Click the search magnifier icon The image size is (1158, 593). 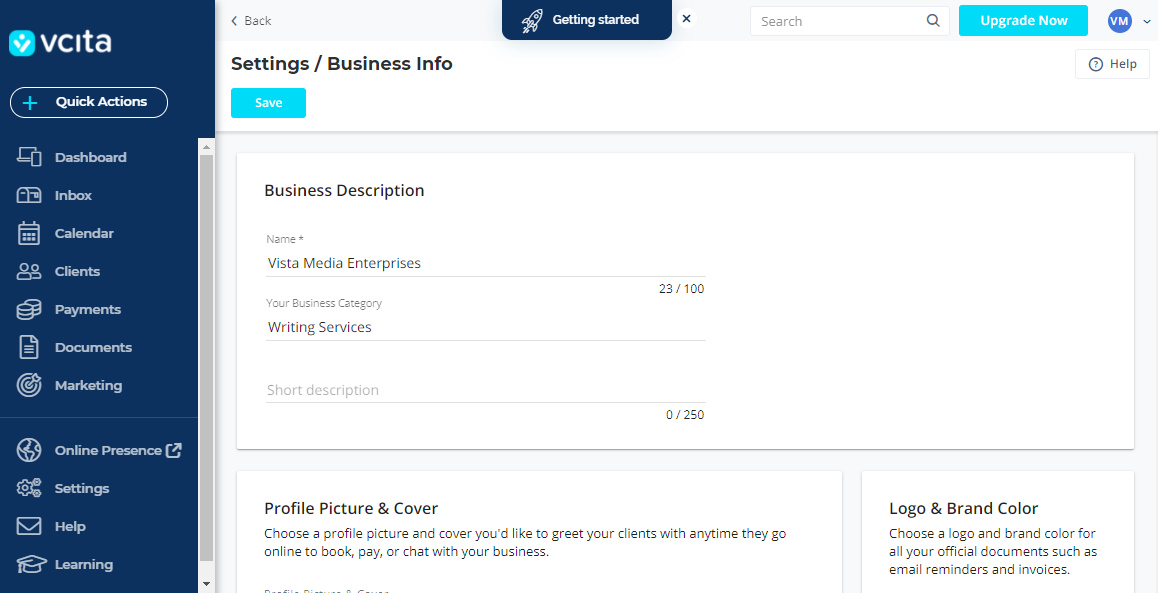click(933, 21)
